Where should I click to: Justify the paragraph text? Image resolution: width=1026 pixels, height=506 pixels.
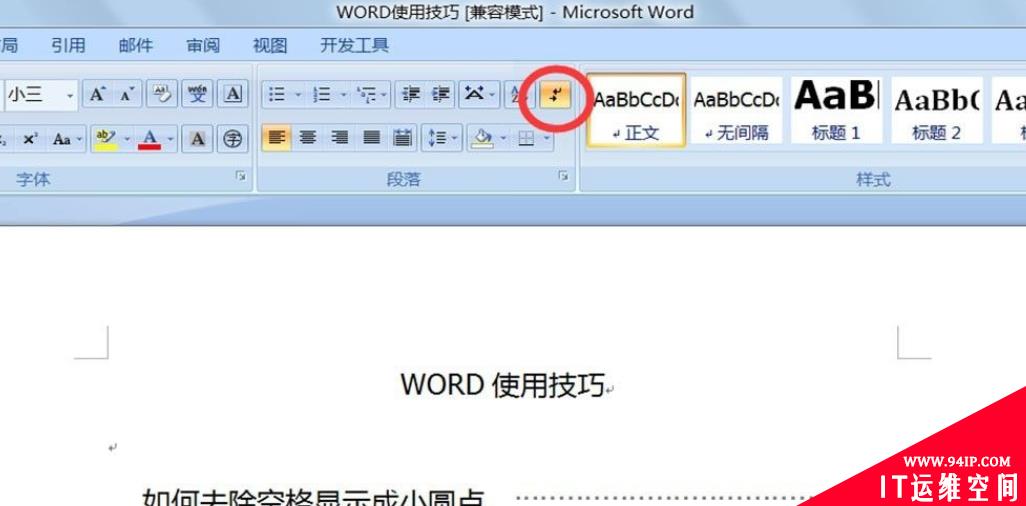[371, 138]
